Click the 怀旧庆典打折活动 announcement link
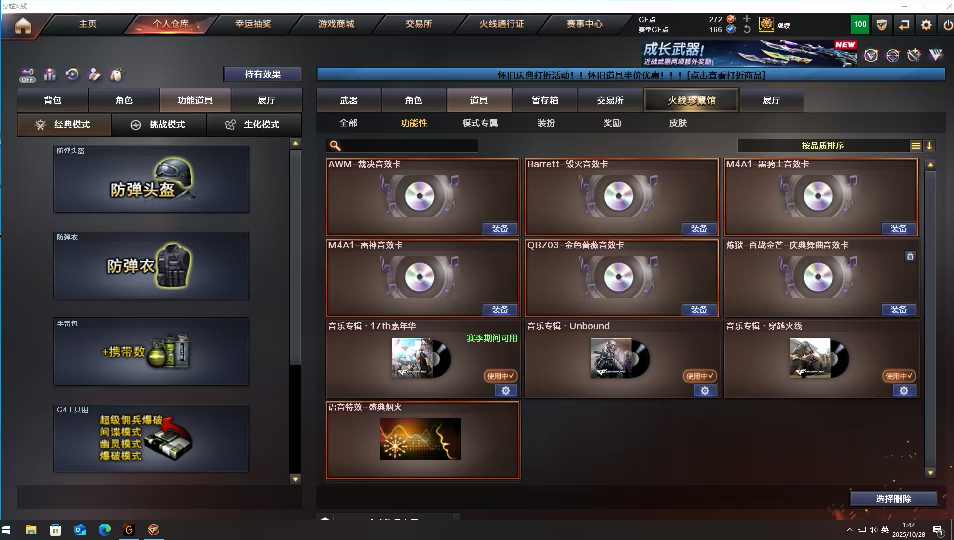Screen dimensions: 954x540 (x=631, y=75)
